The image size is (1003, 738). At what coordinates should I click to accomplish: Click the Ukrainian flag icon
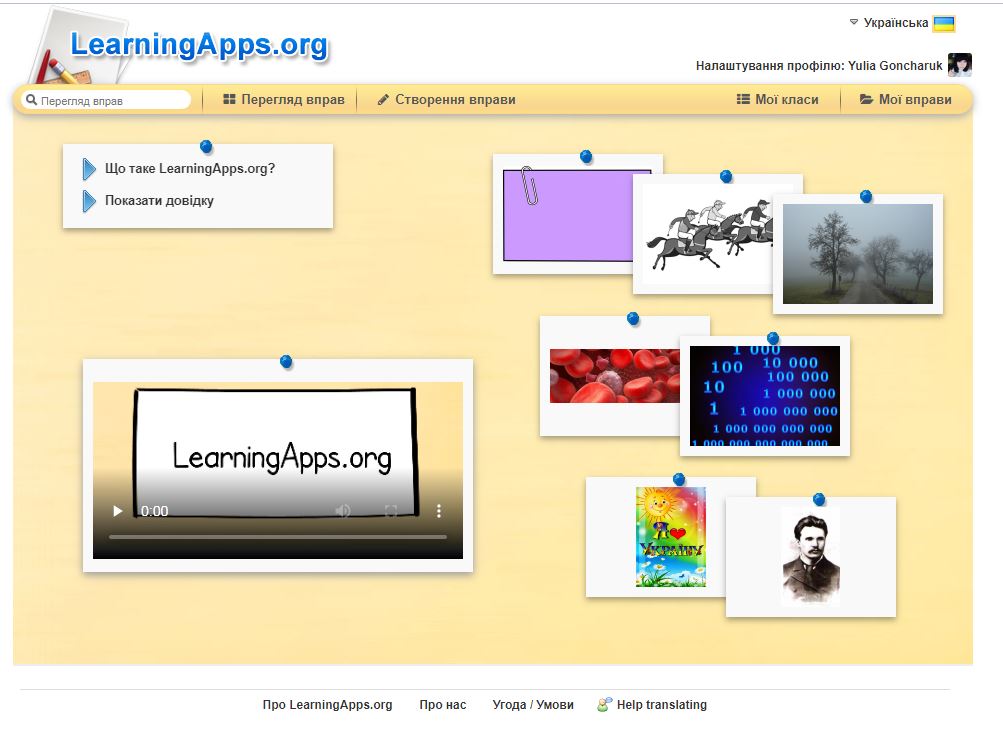click(944, 24)
